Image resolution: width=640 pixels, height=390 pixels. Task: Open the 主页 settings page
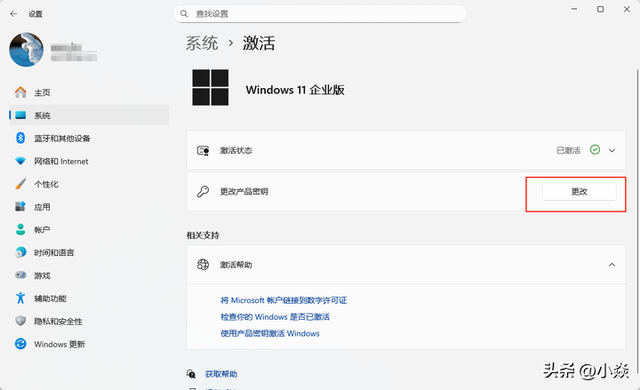pos(89,92)
